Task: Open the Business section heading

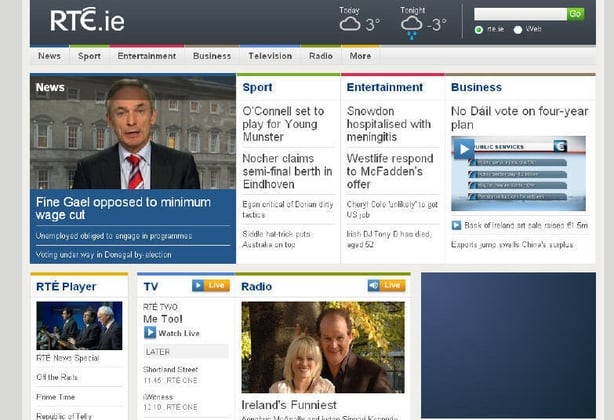Action: 476,87
